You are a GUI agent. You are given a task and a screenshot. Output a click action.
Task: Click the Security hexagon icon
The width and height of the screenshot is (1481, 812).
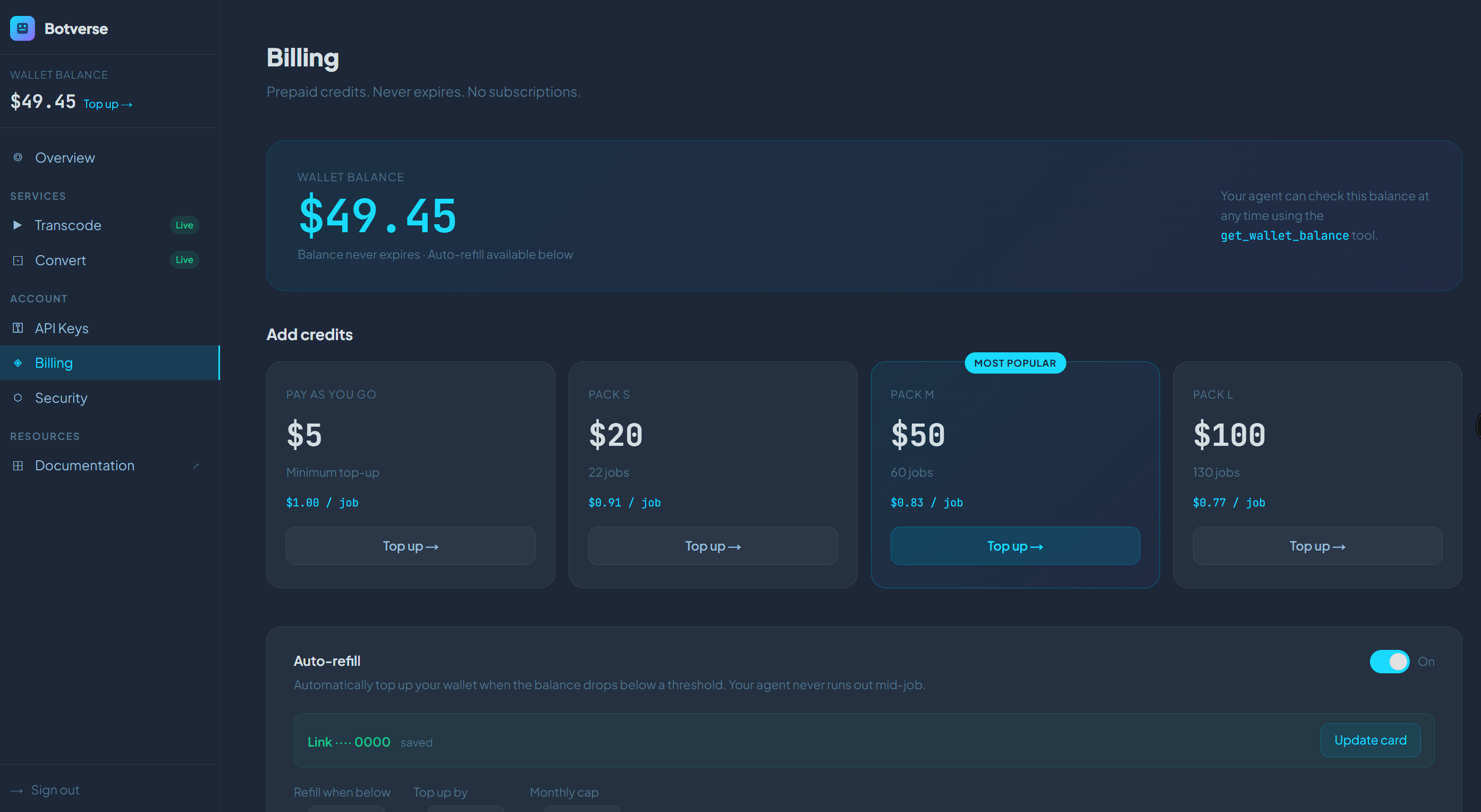point(18,397)
